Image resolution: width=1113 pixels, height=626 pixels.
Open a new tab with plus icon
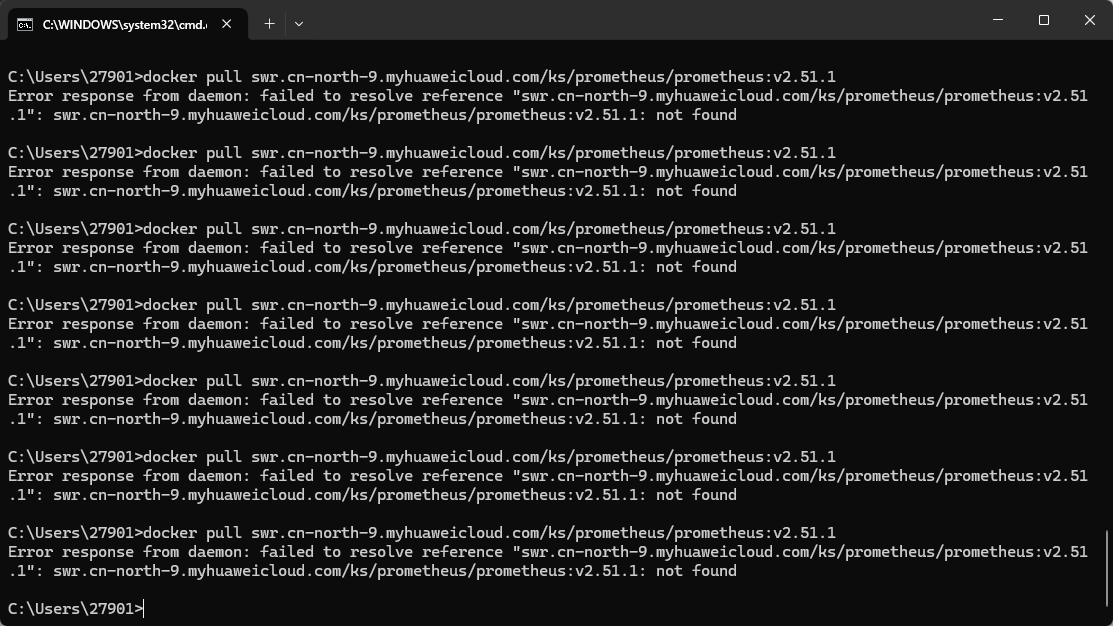pos(269,23)
